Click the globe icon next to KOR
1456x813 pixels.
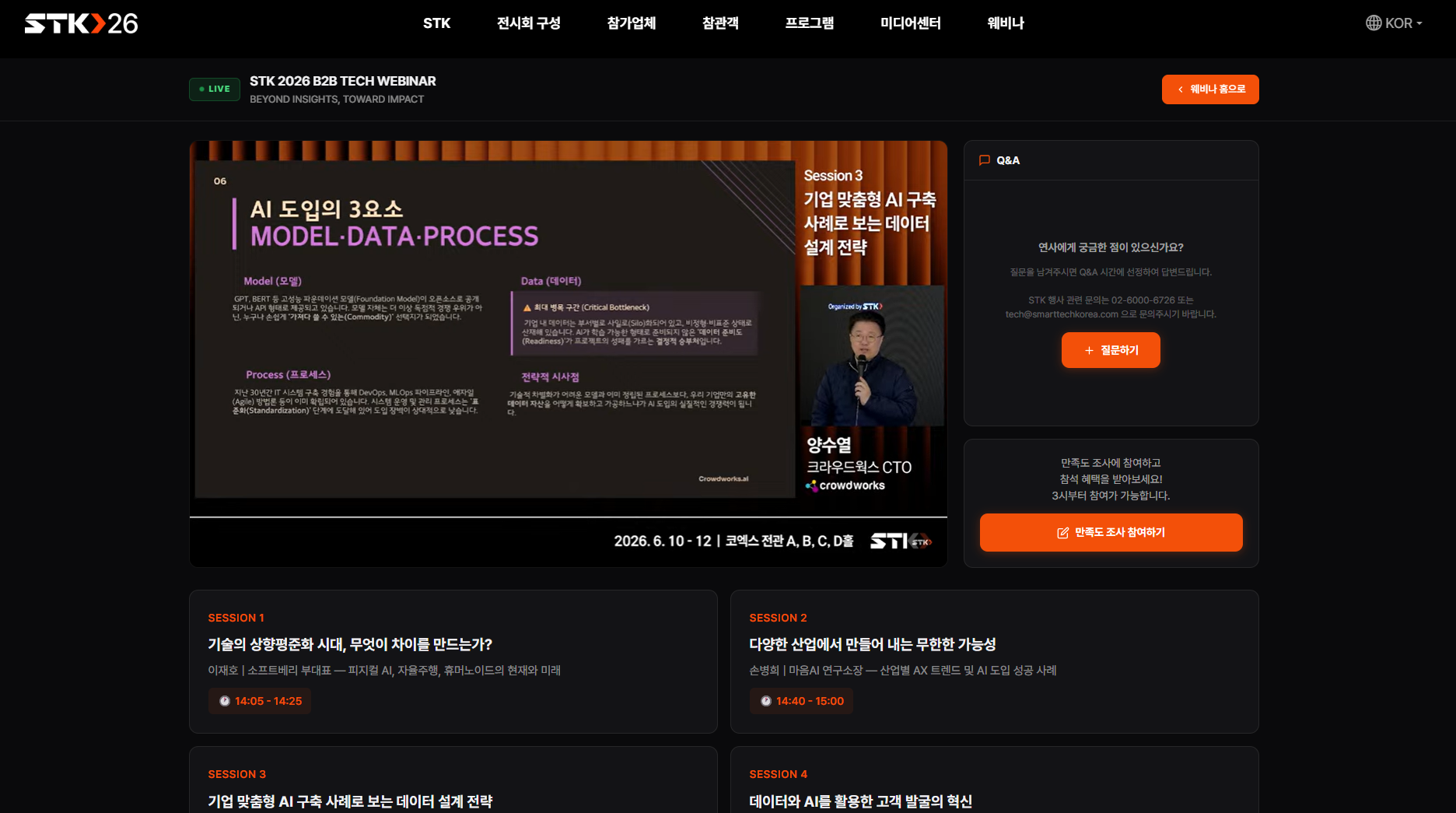tap(1373, 23)
